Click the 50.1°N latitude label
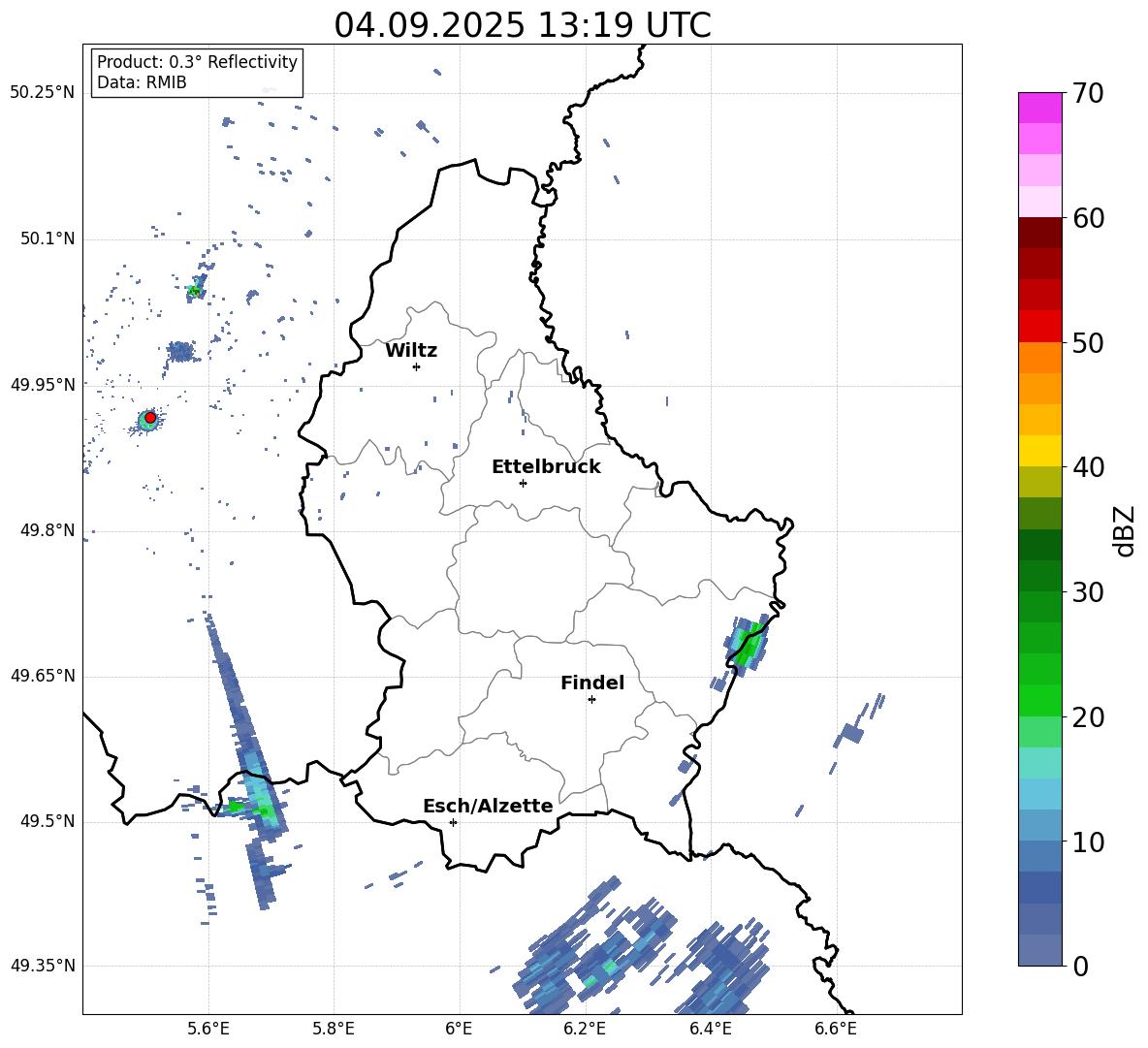 pos(48,238)
